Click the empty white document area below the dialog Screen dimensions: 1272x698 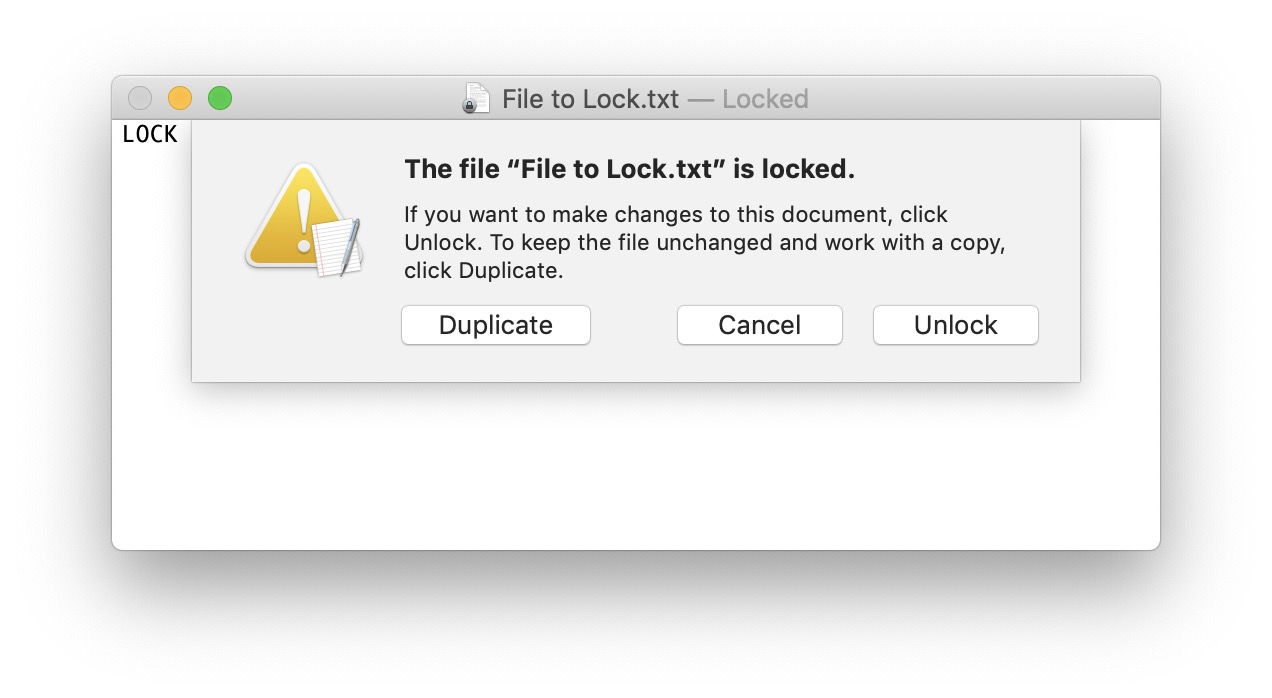[635, 465]
